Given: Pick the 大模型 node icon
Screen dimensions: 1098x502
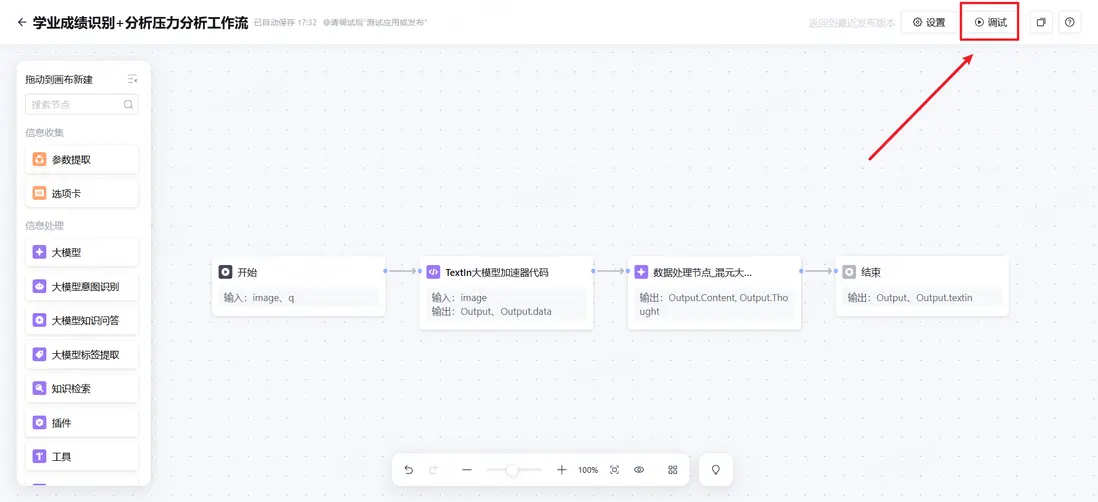Looking at the screenshot, I should (39, 252).
